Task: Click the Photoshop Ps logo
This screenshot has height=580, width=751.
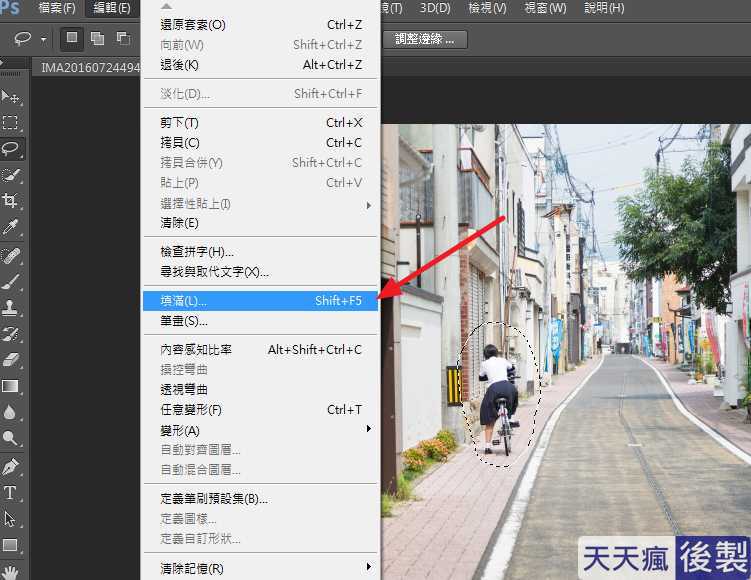Action: [10, 7]
